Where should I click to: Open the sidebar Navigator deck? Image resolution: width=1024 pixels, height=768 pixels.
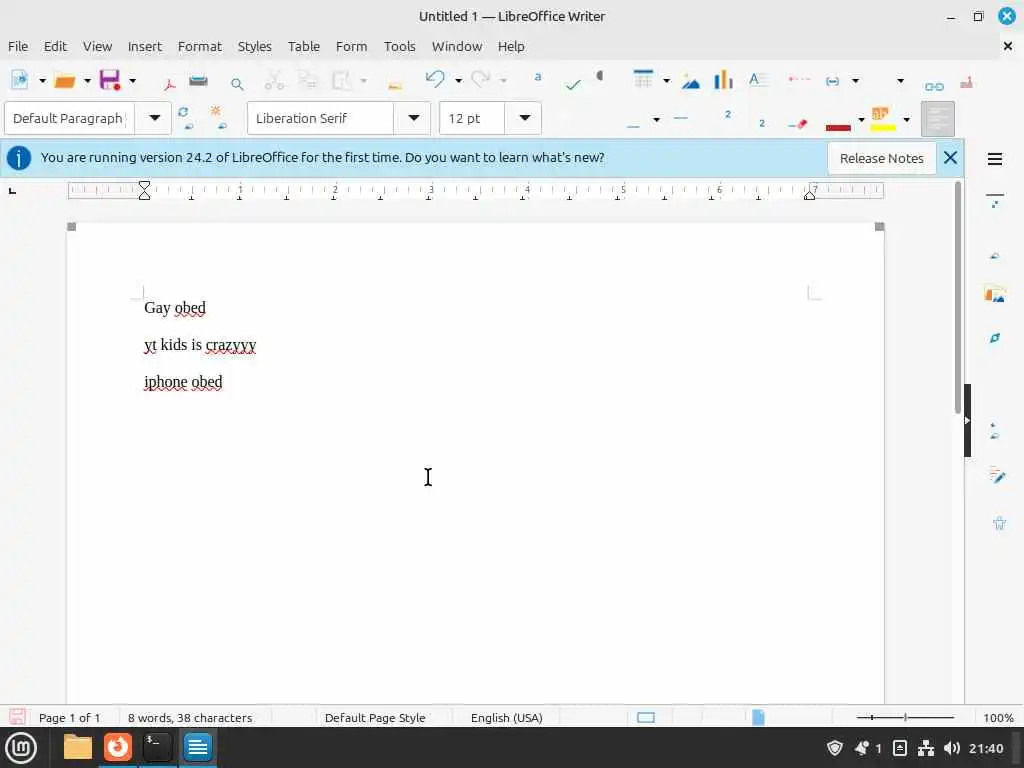(x=994, y=338)
